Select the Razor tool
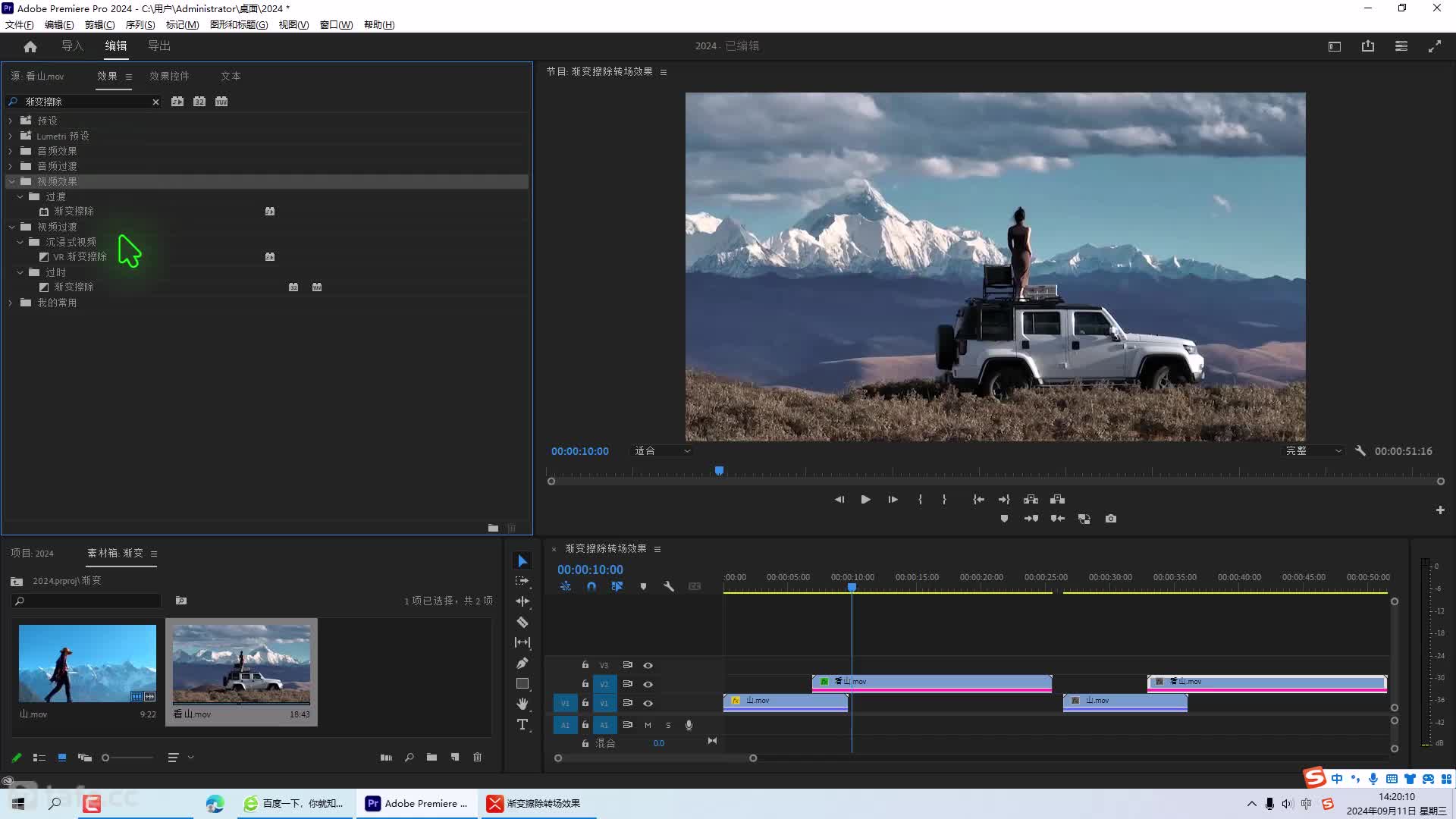Image resolution: width=1456 pixels, height=819 pixels. tap(522, 622)
